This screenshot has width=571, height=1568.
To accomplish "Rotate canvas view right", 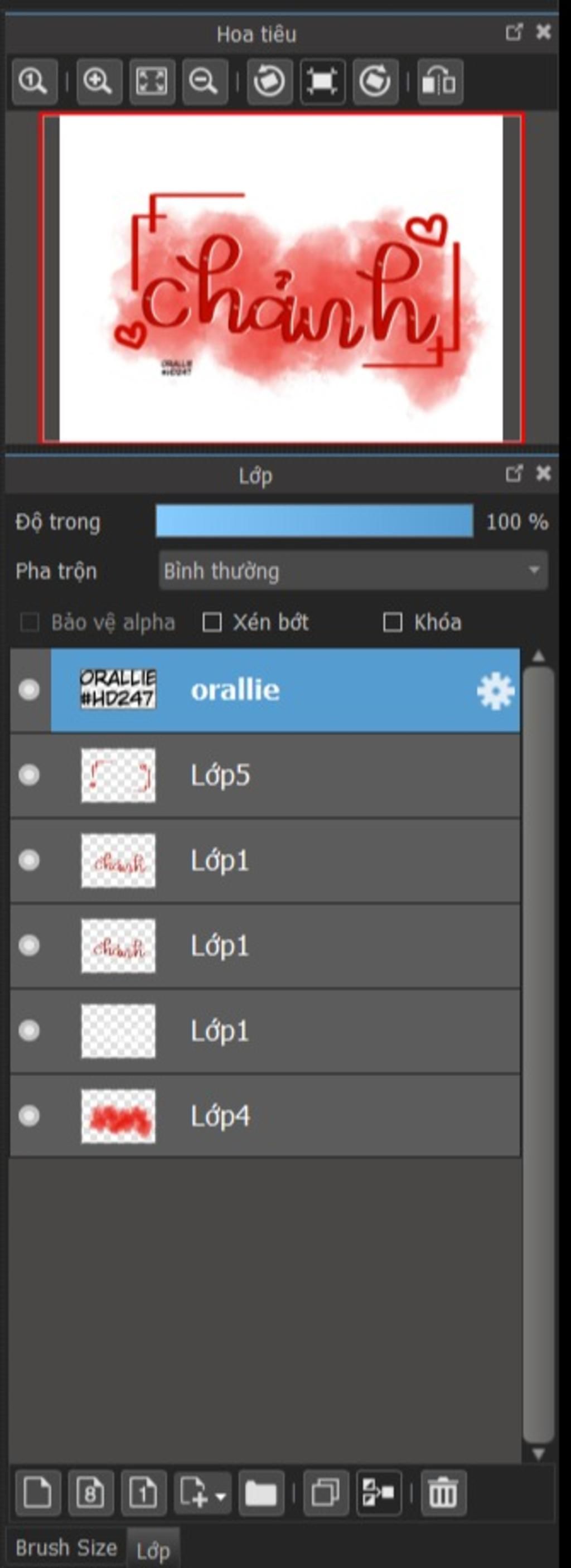I will pos(375,81).
